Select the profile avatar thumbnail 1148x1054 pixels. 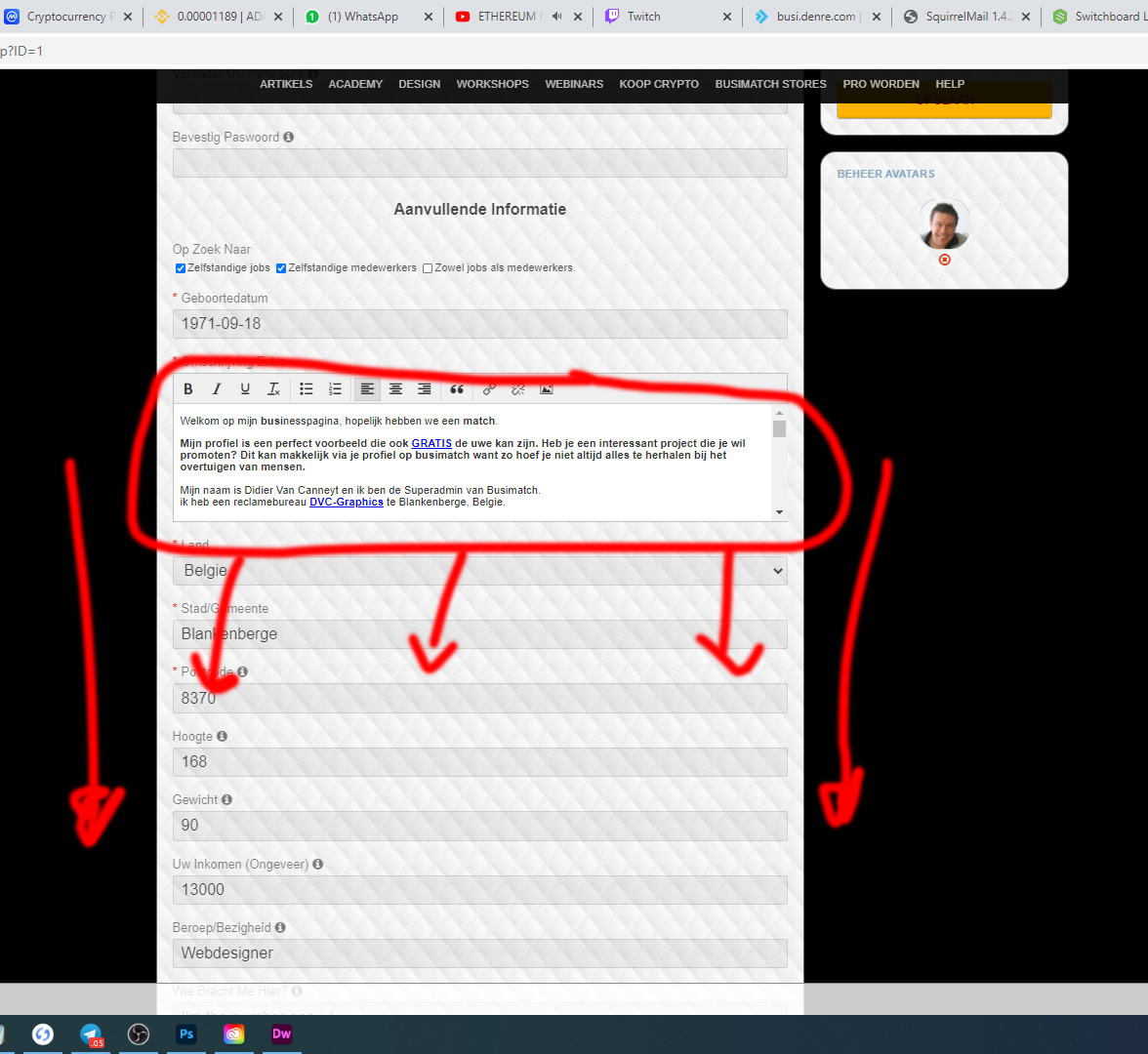(x=945, y=224)
